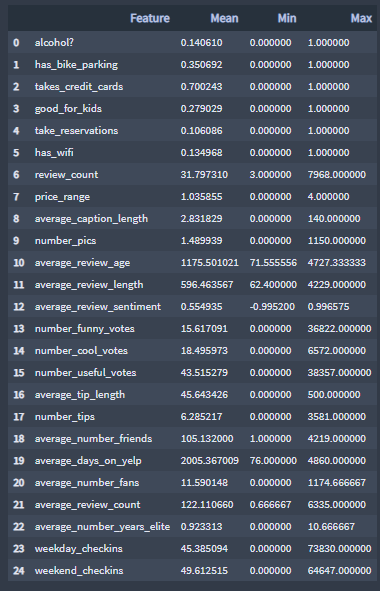This screenshot has height=591, width=380.
Task: Select the has_bike_parking feature cell
Action: (76, 64)
